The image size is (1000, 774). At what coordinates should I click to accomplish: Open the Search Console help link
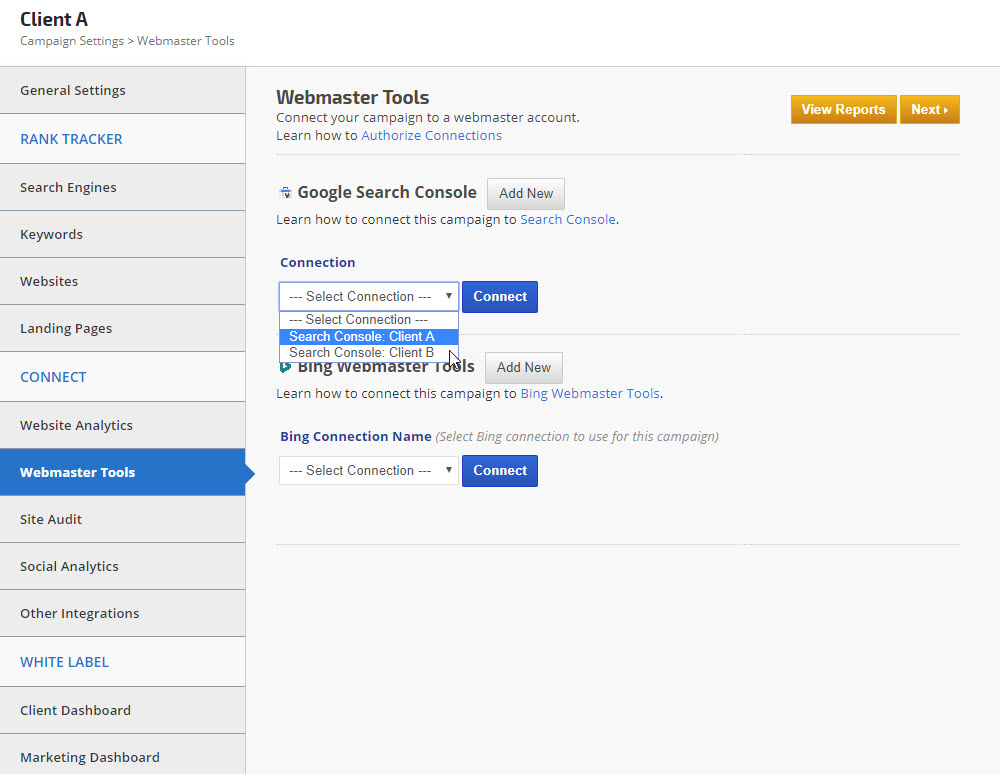(567, 220)
